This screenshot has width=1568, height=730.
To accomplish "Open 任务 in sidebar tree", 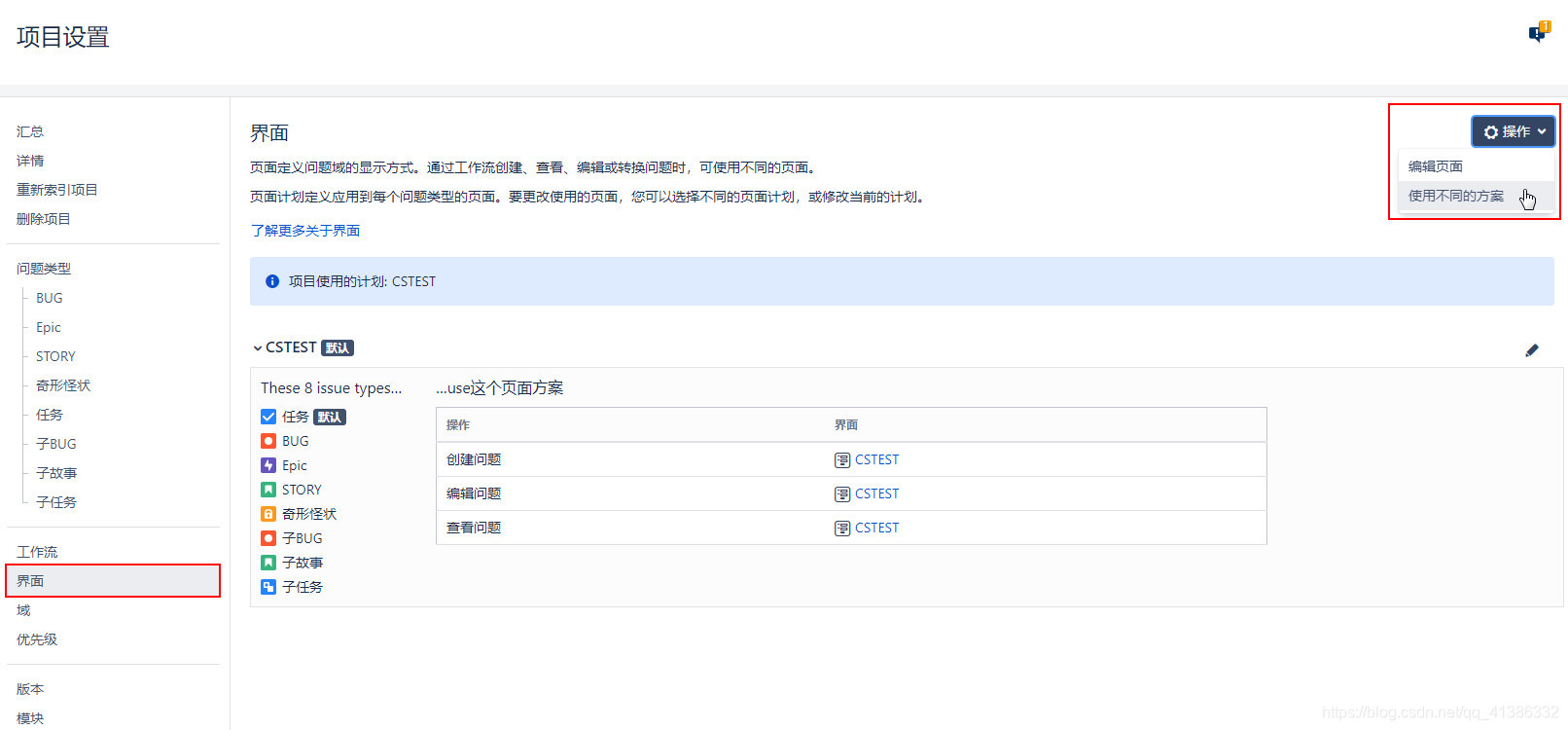I will (x=50, y=415).
